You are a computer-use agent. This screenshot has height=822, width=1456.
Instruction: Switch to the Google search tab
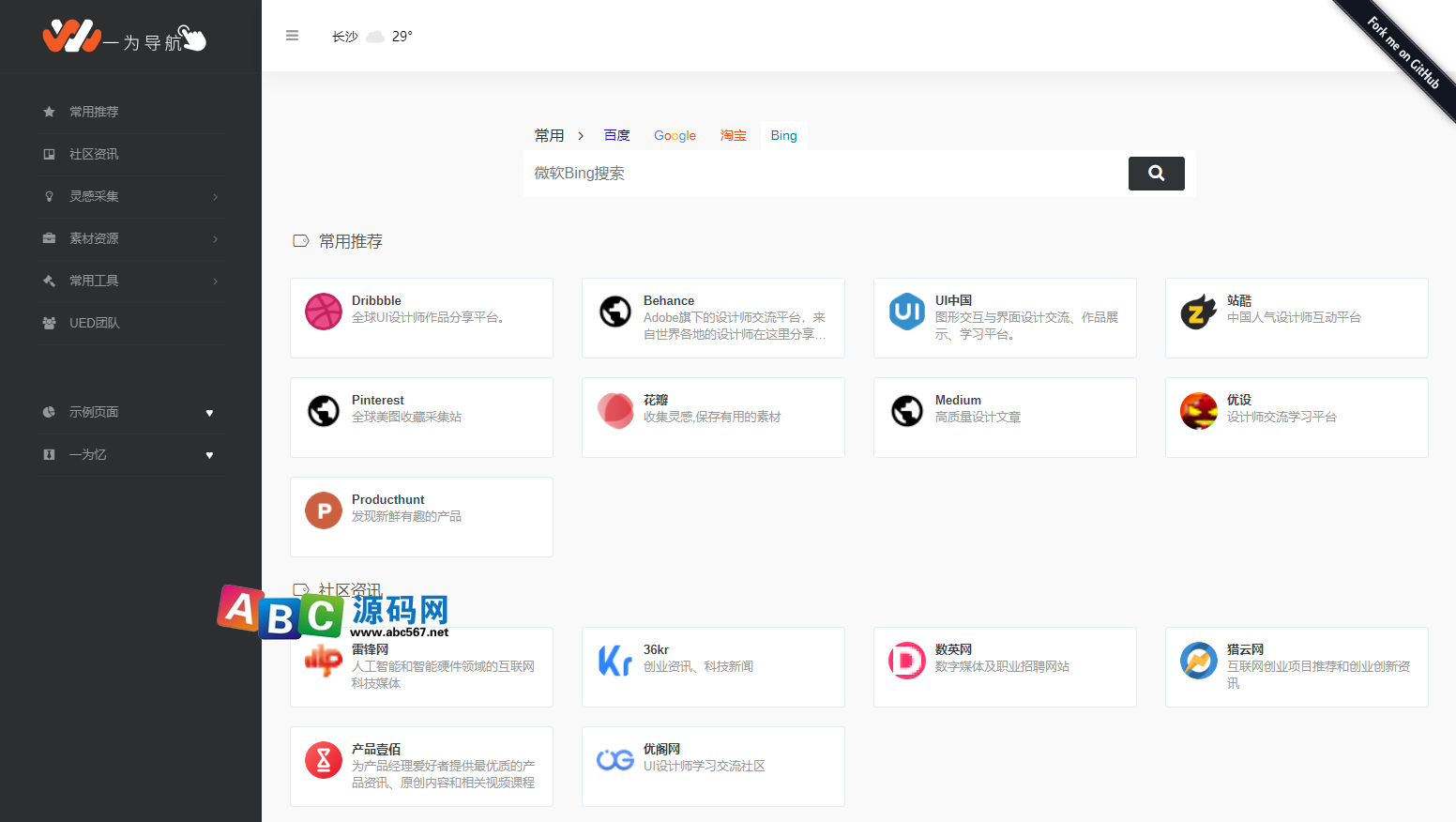click(675, 135)
